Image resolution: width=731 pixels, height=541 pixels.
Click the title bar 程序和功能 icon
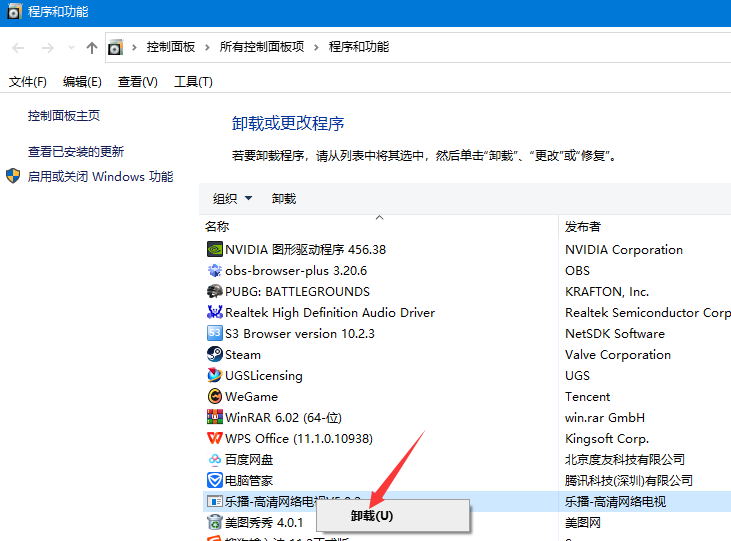14,12
